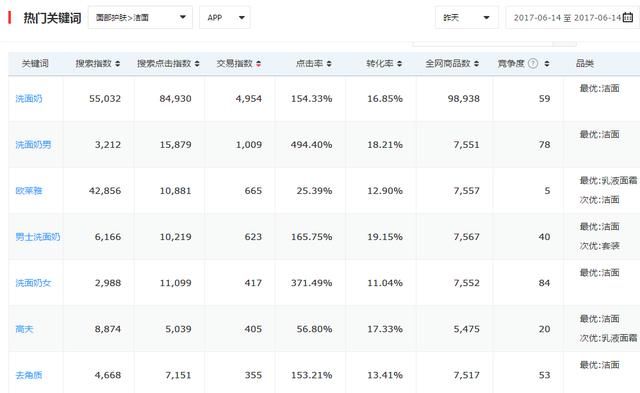The height and width of the screenshot is (393, 640).
Task: Open the 去角质 keyword link
Action: pyautogui.click(x=29, y=375)
